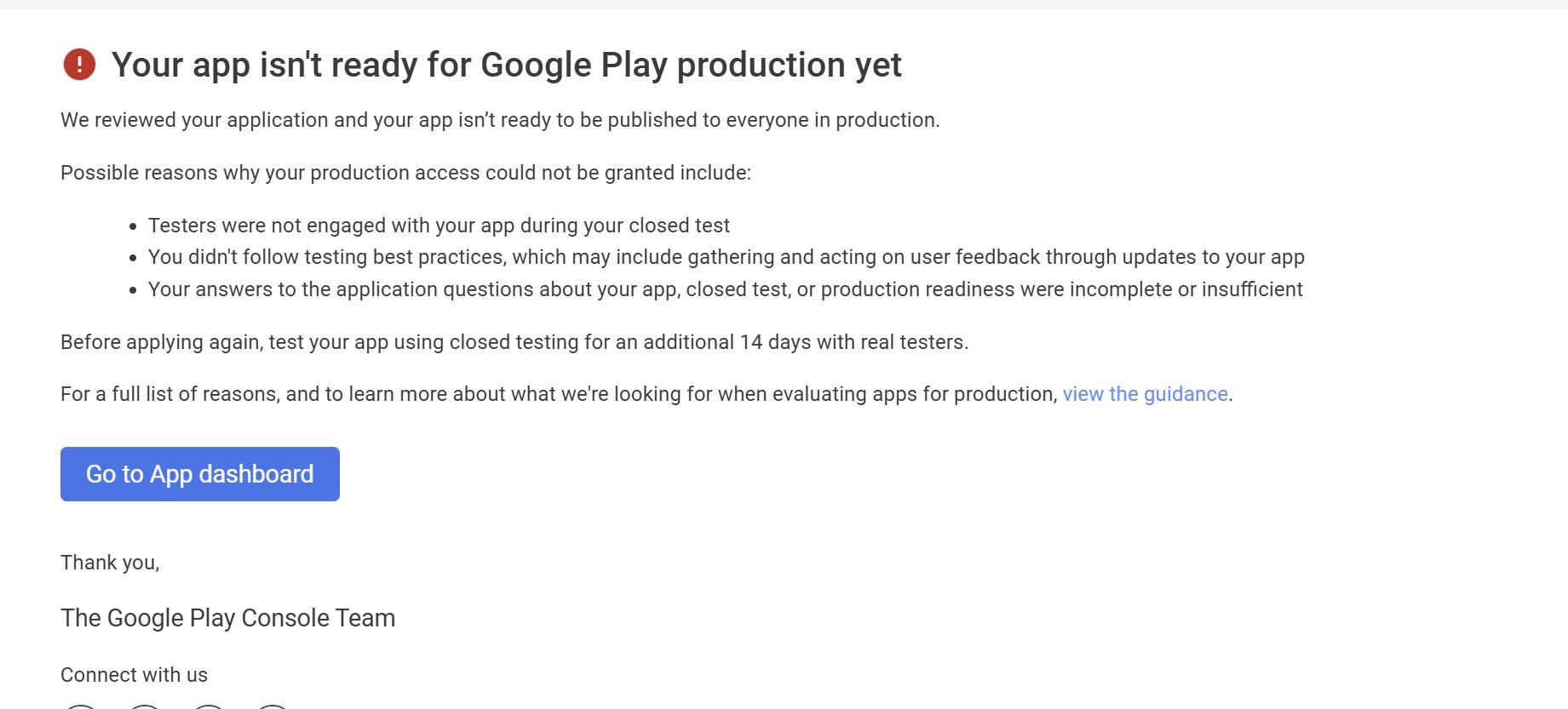
Task: Select the 'You didn't follow testing best practices' bullet
Action: point(726,257)
